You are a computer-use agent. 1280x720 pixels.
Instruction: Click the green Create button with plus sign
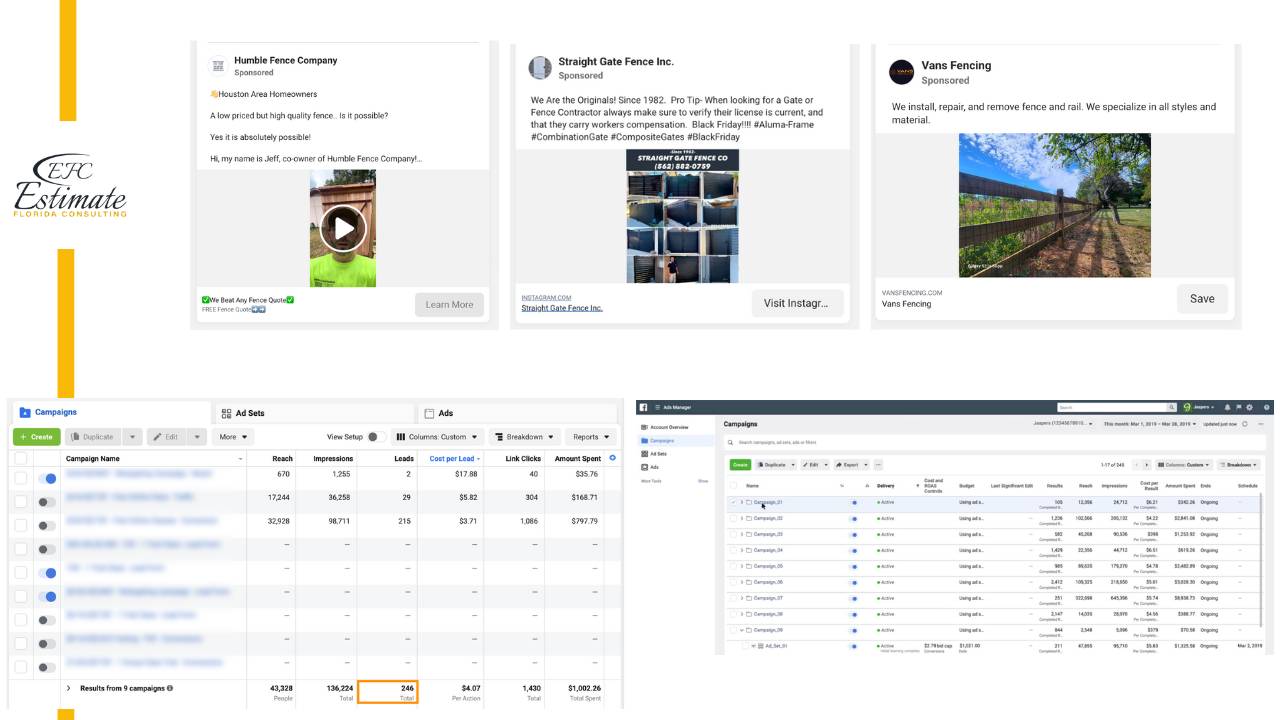click(x=36, y=437)
